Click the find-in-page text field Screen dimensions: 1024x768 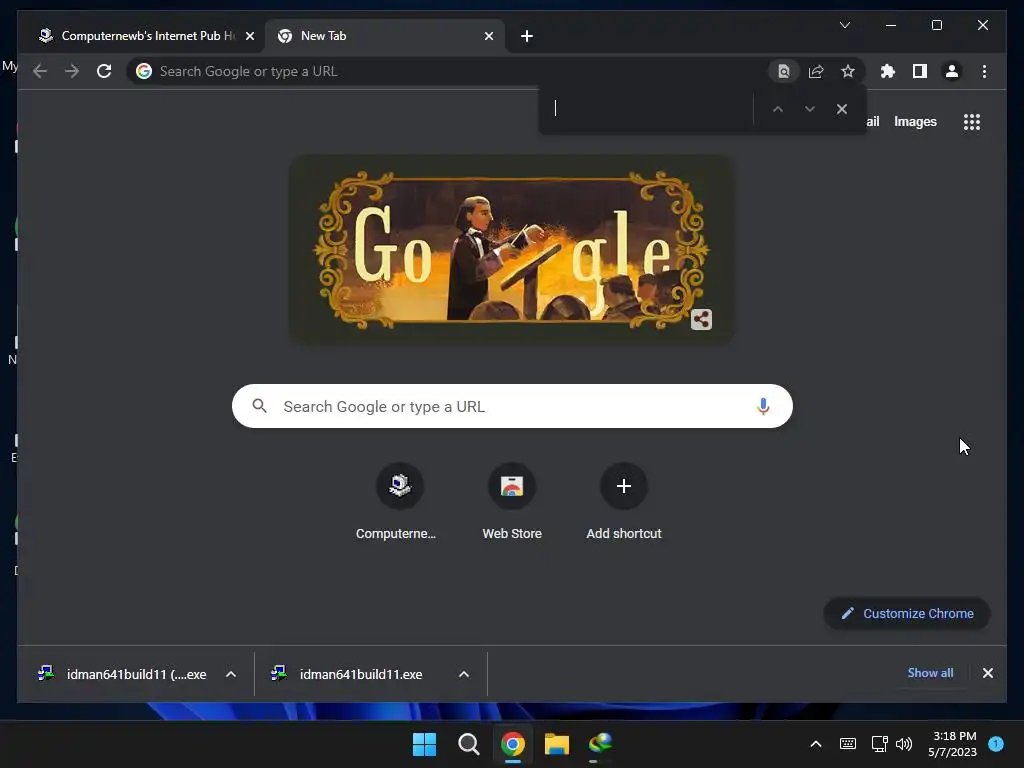coord(648,108)
